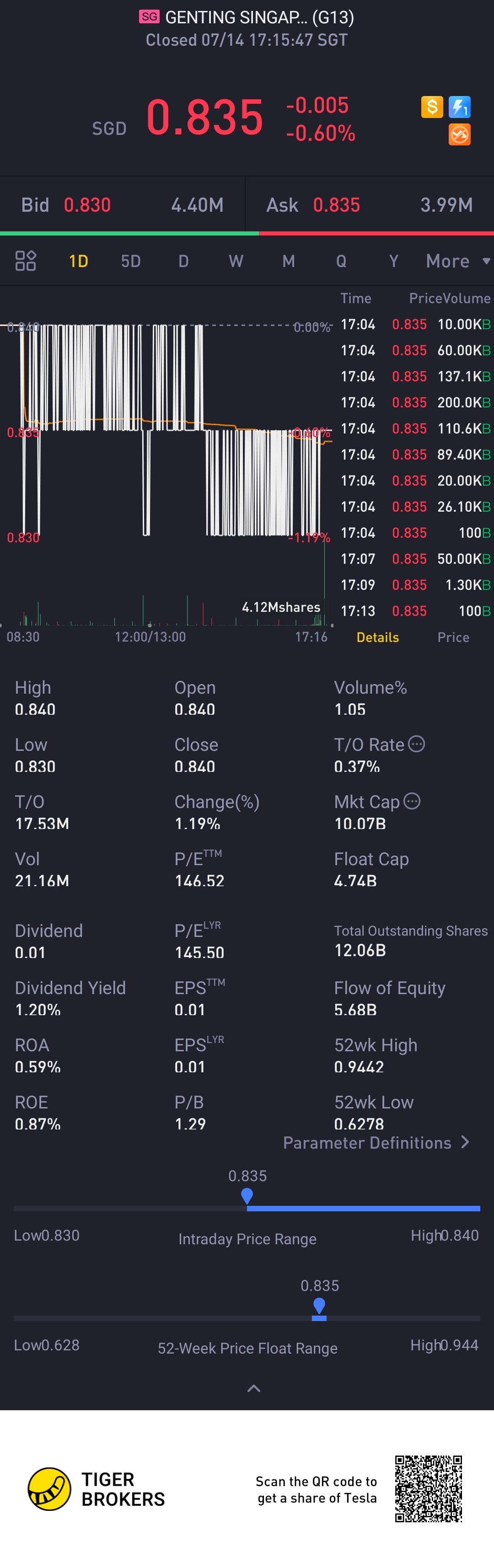Open the chart layout grid icon
The height and width of the screenshot is (1568, 494).
(26, 261)
